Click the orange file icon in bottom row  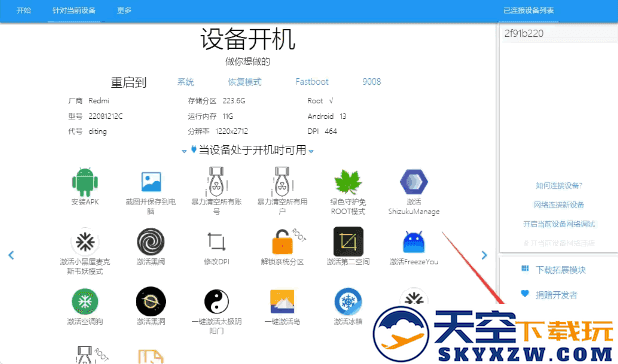[x=151, y=356]
